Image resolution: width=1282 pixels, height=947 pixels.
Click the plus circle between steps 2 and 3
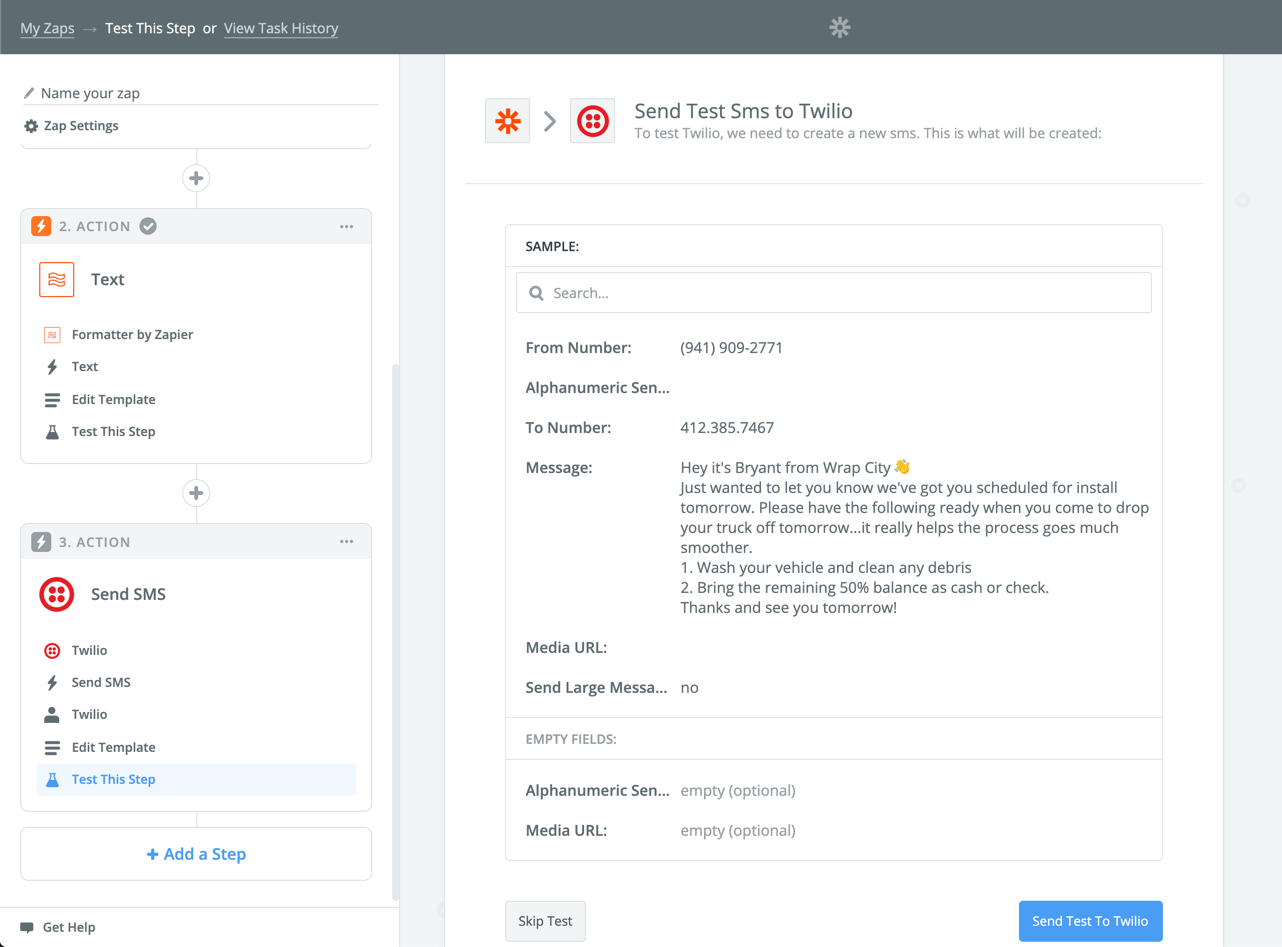click(x=196, y=492)
